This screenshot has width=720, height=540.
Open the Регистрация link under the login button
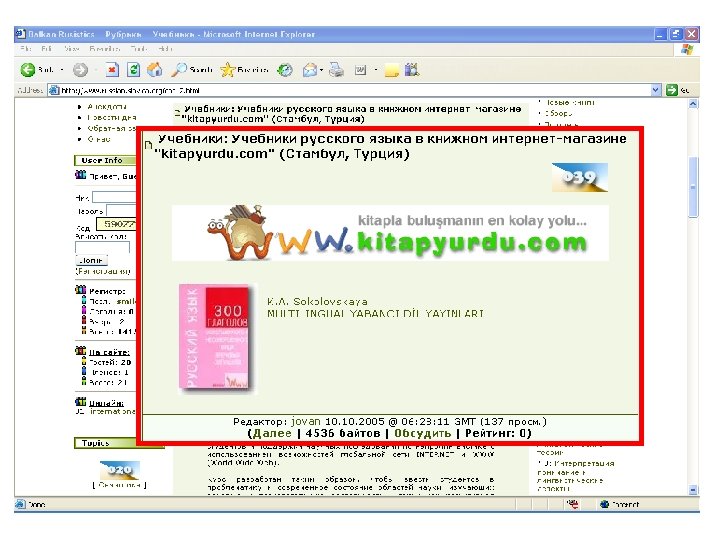pos(103,271)
